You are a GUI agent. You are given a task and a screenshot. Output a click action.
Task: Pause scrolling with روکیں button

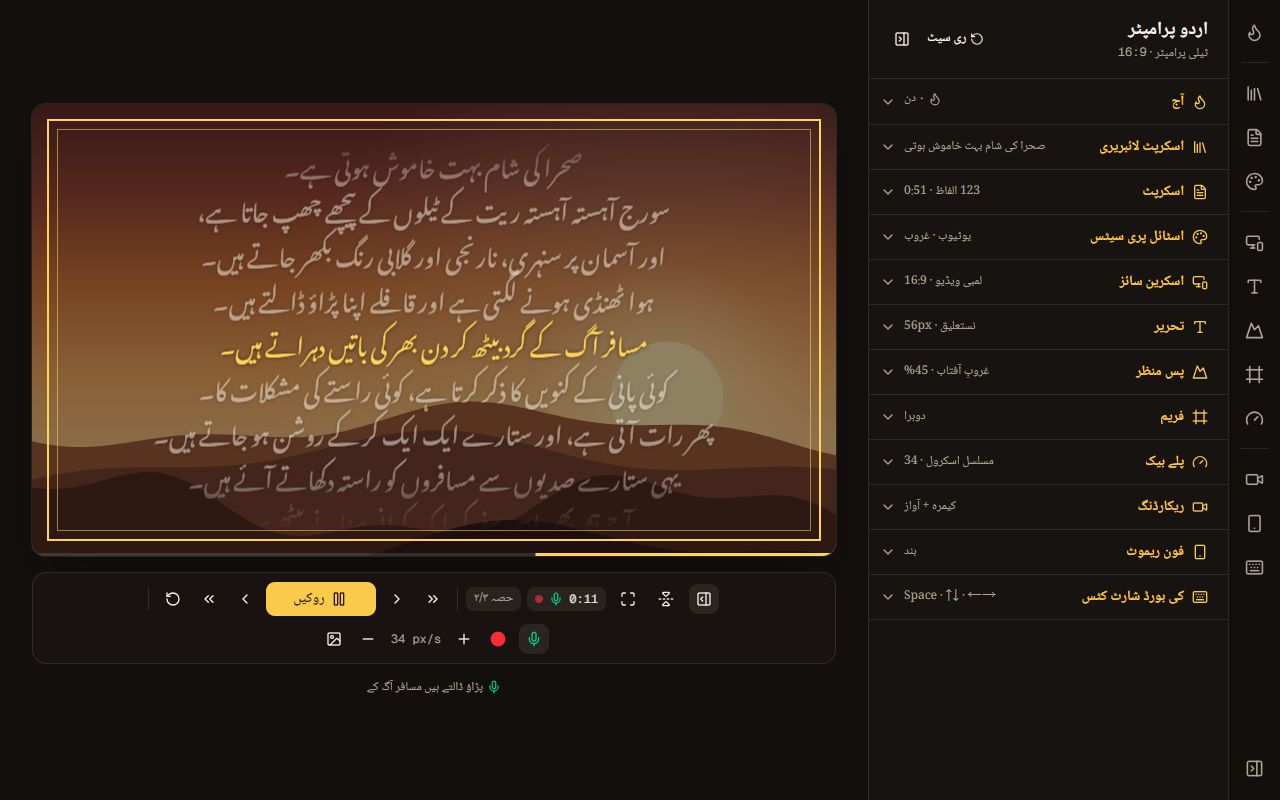(x=321, y=599)
